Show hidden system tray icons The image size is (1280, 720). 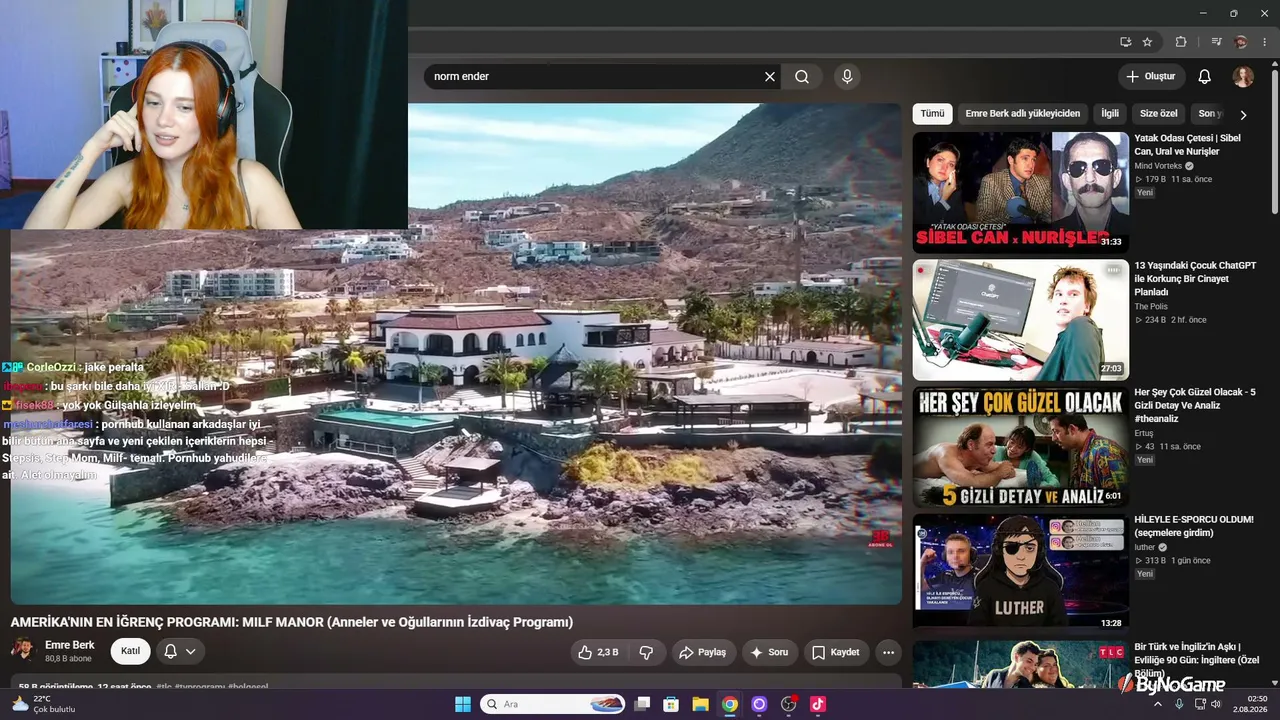pyautogui.click(x=1158, y=704)
